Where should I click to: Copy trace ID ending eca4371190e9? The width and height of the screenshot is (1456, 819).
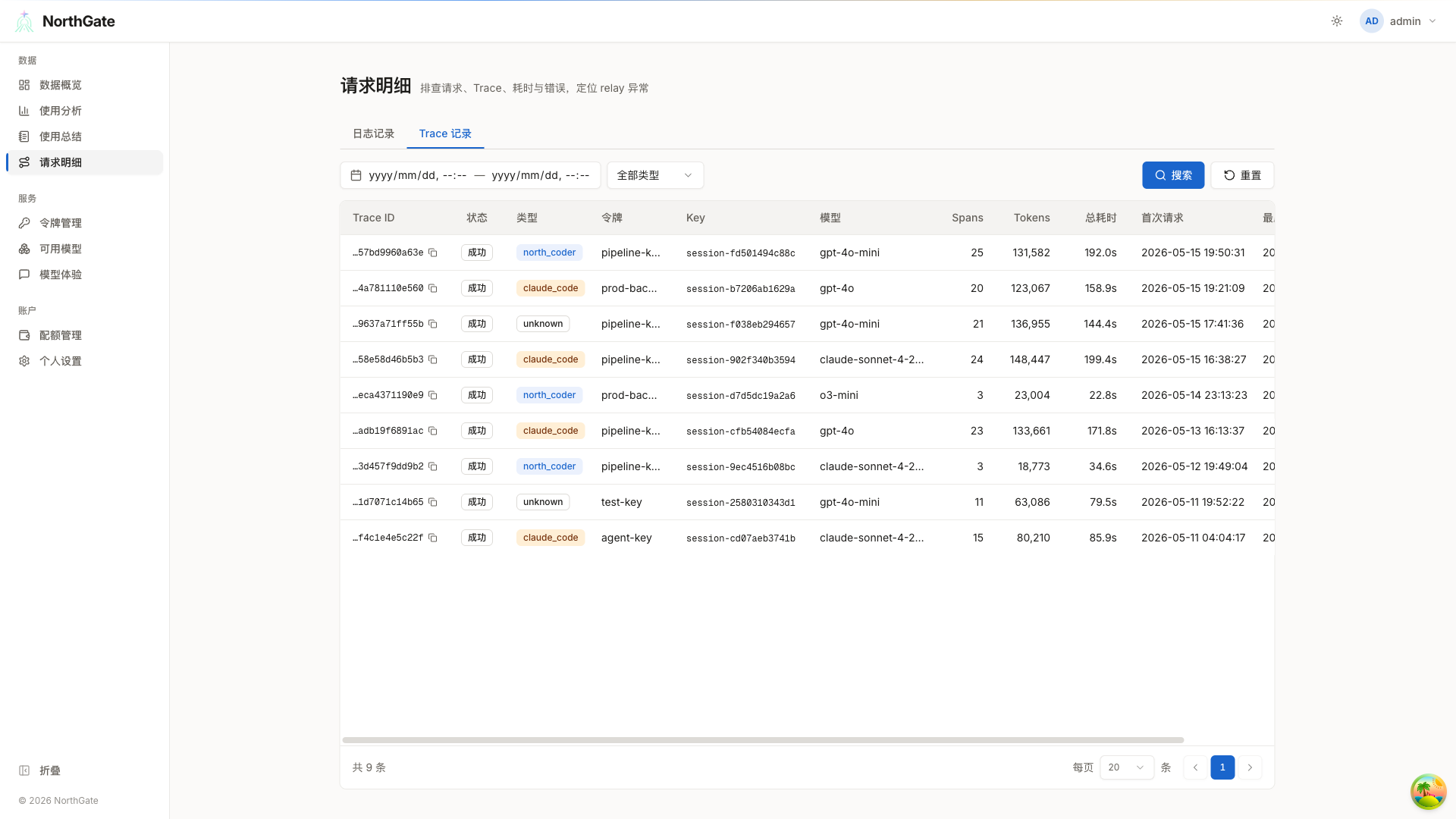click(x=433, y=395)
